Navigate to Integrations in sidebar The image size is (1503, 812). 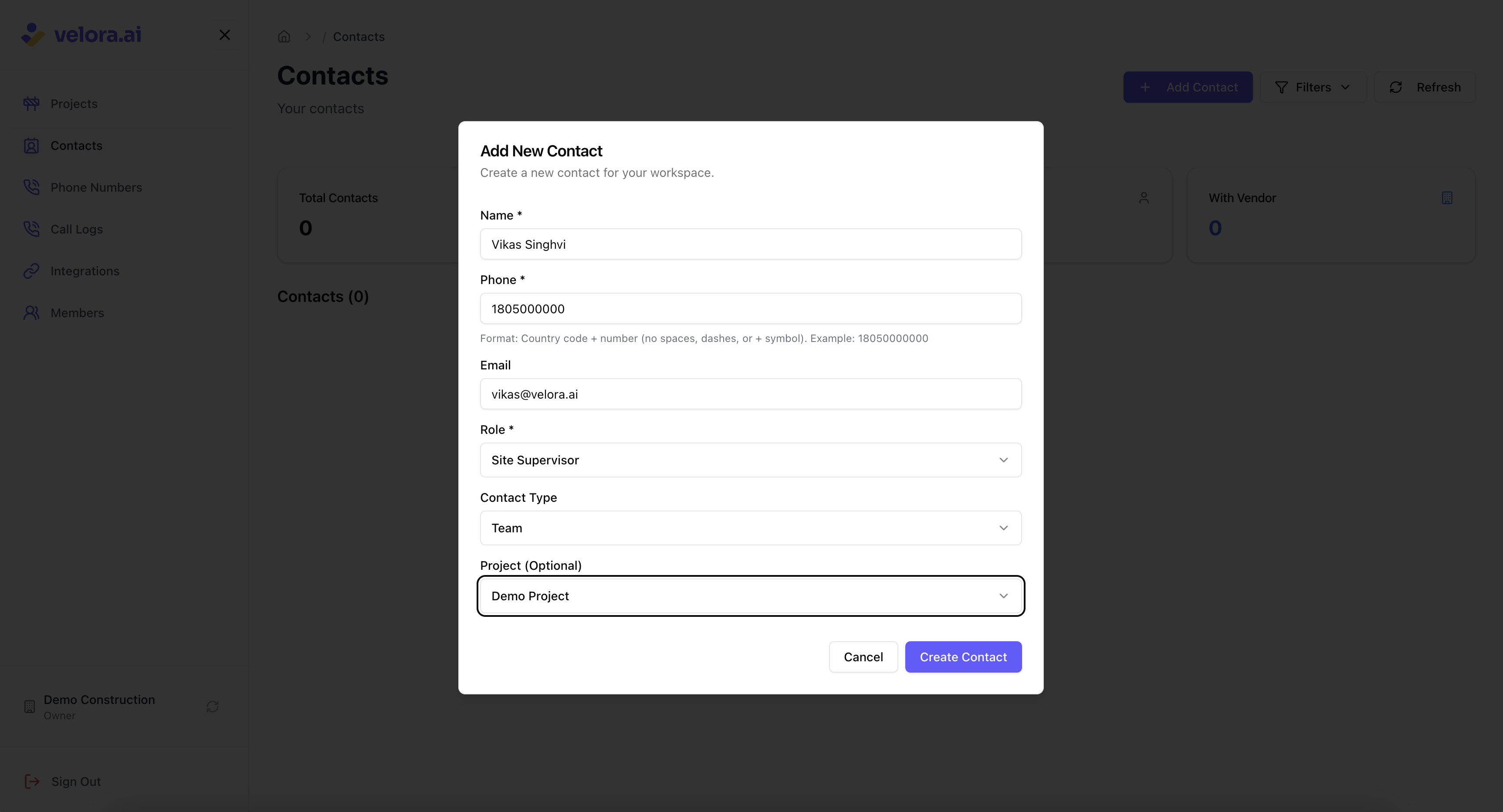tap(125, 271)
